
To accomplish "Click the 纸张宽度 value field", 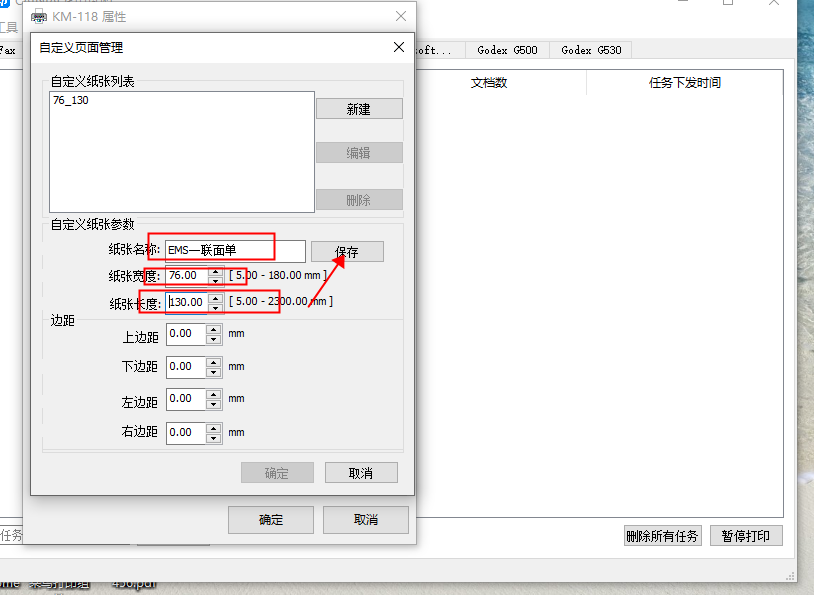I will point(186,275).
